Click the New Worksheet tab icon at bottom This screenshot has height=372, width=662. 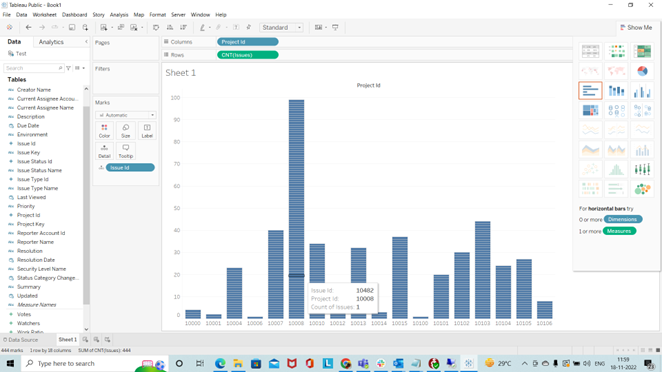tap(85, 339)
